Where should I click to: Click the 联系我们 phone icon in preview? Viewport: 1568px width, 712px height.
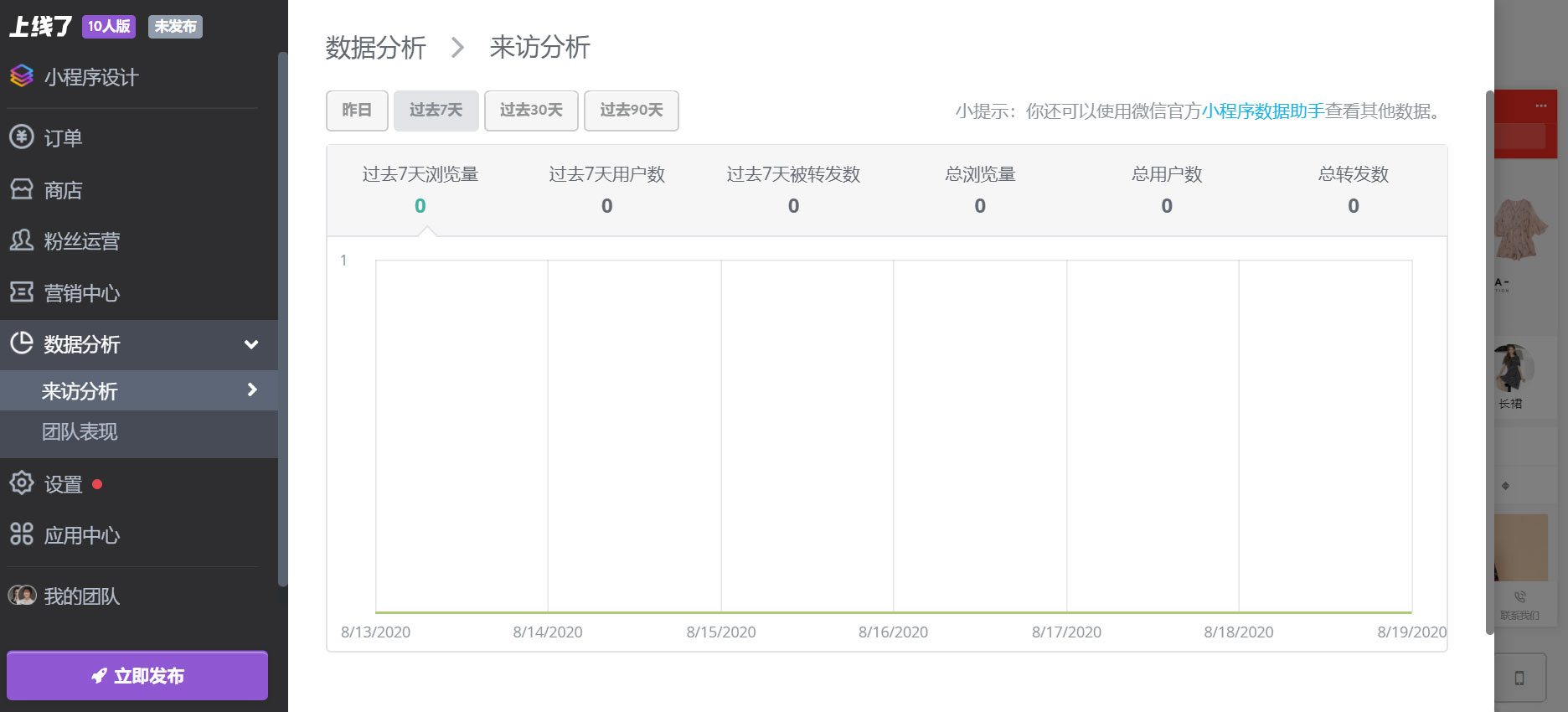[x=1519, y=597]
